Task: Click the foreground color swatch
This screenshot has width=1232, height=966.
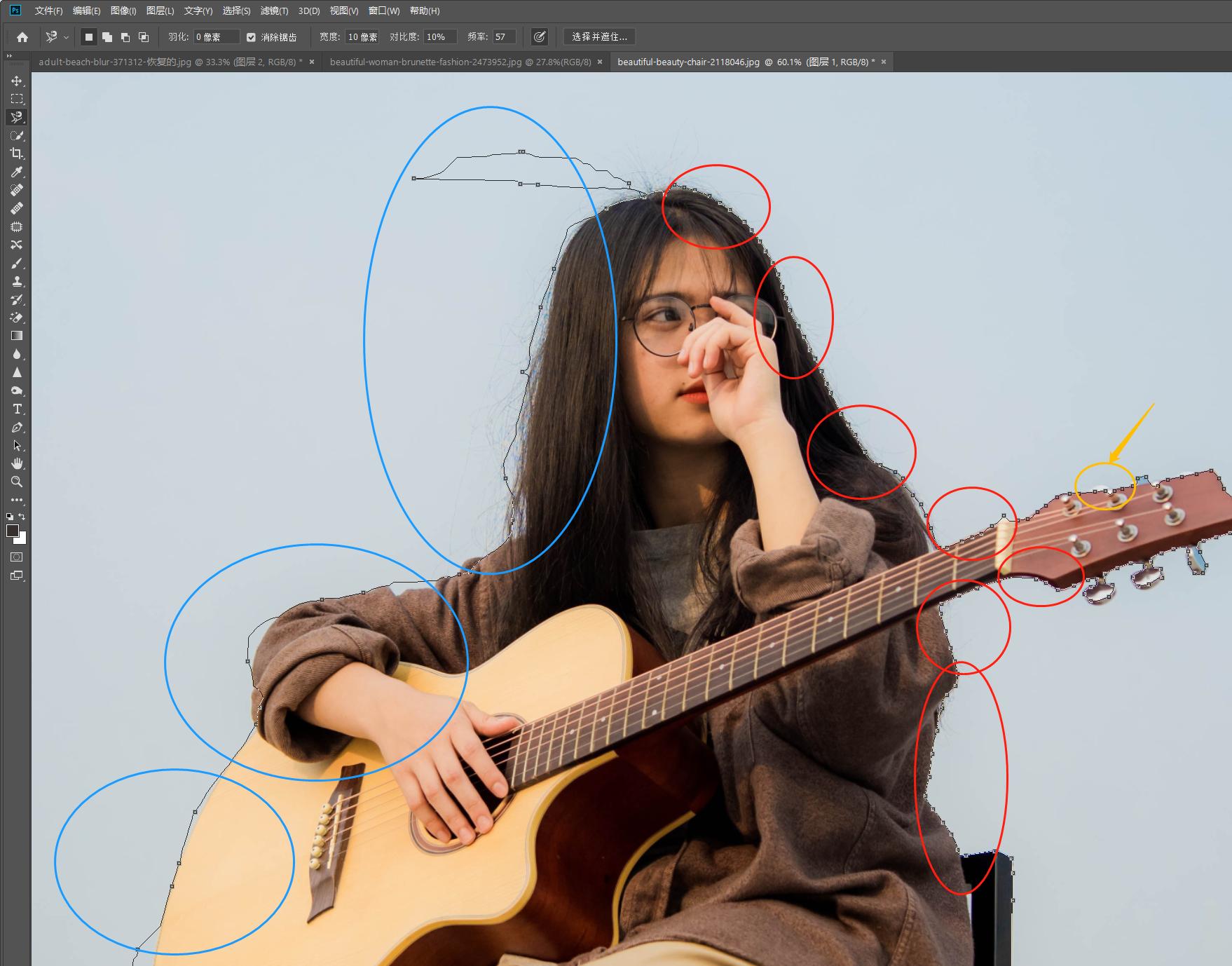Action: [12, 531]
